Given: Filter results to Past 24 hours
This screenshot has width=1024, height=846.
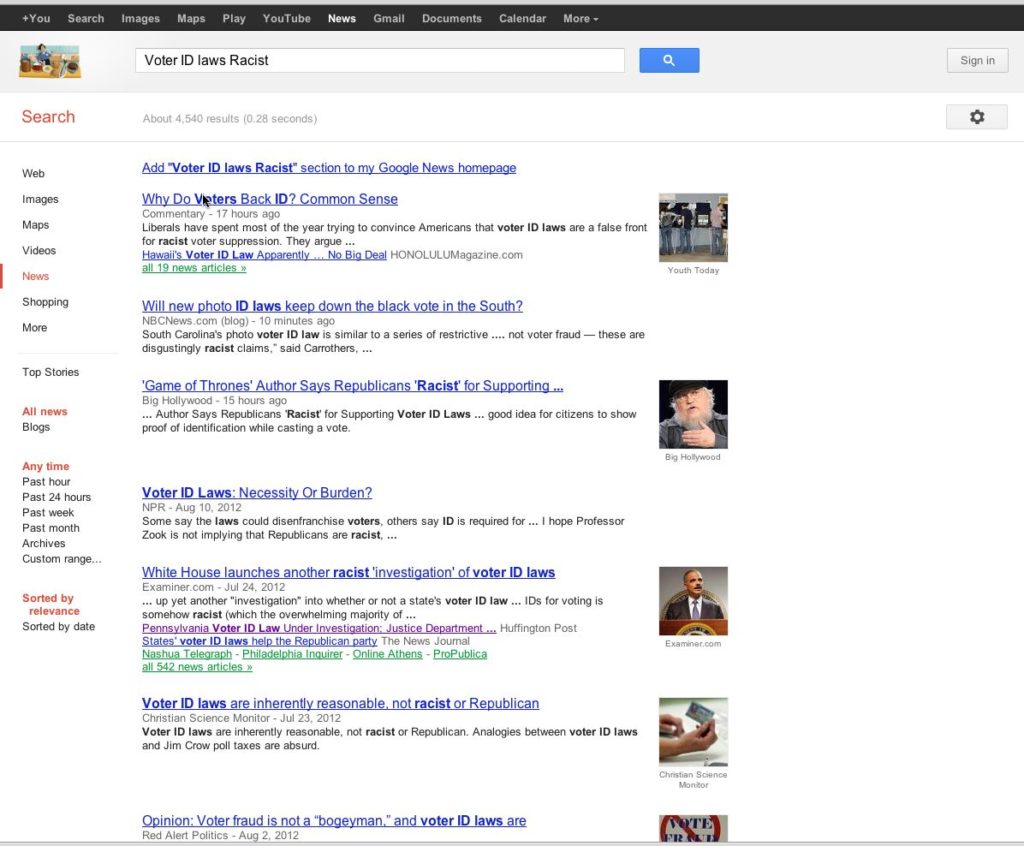Looking at the screenshot, I should [56, 497].
